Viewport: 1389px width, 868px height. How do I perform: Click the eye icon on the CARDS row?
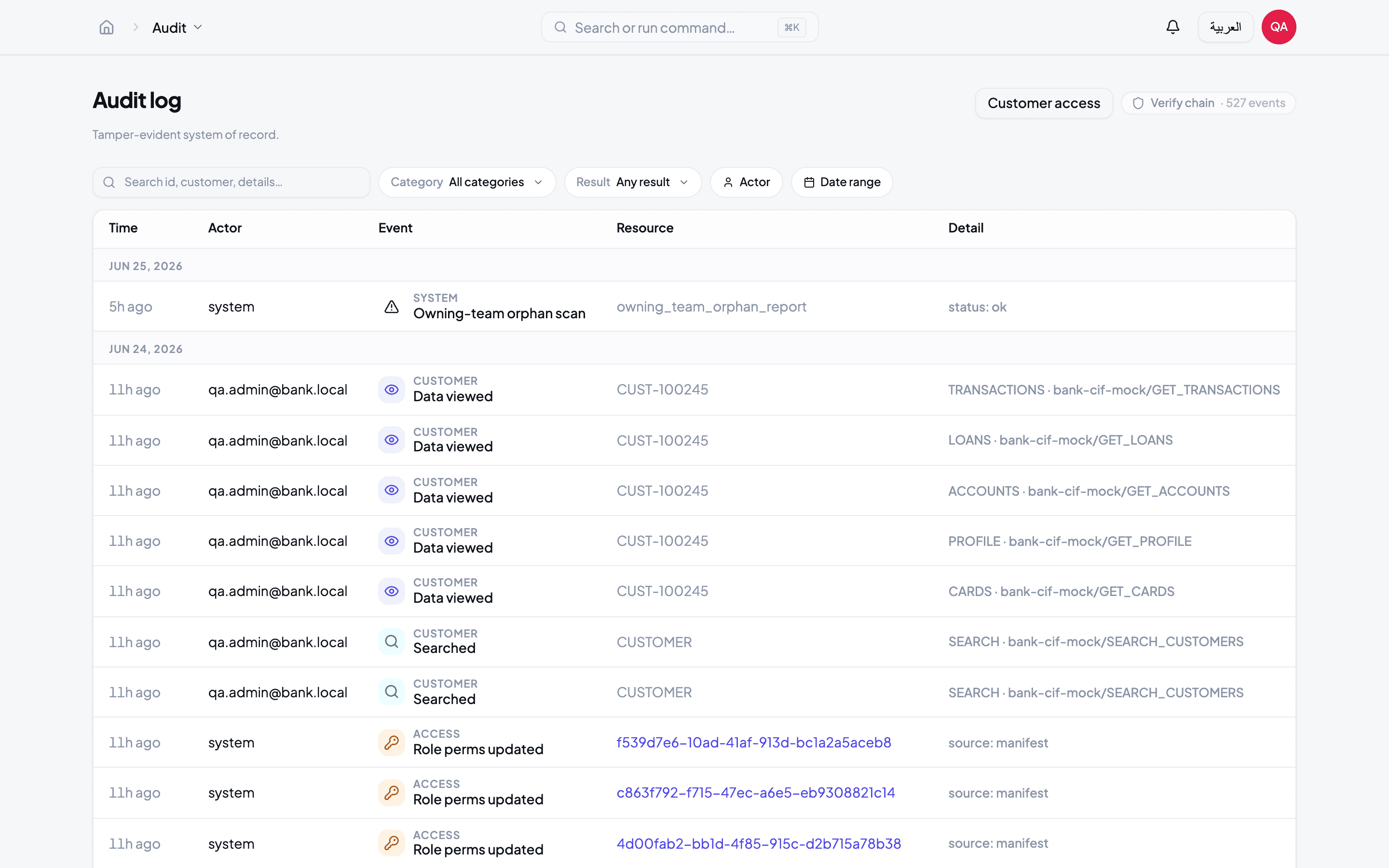coord(392,591)
